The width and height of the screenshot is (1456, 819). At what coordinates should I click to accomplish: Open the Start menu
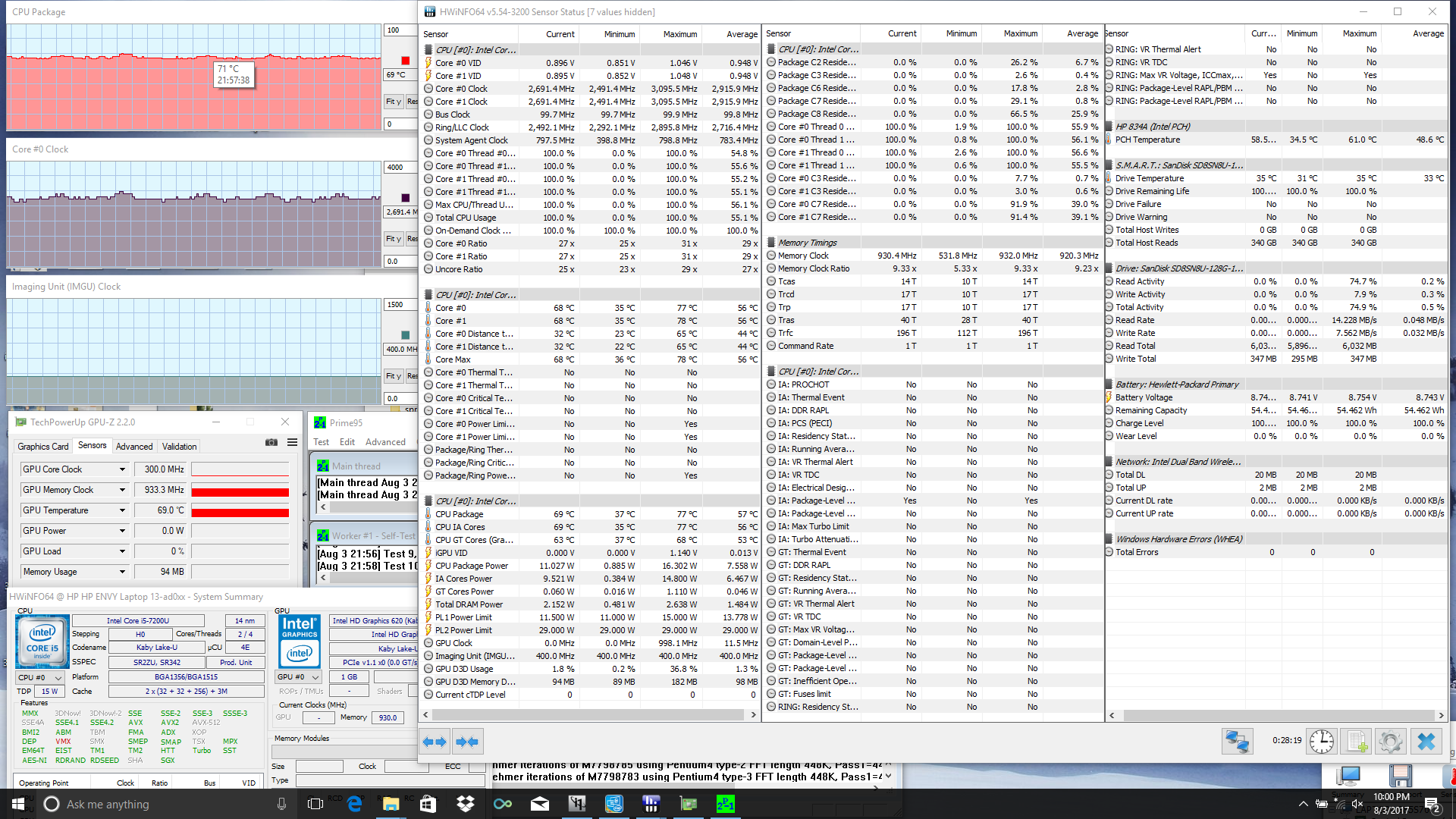tap(18, 804)
